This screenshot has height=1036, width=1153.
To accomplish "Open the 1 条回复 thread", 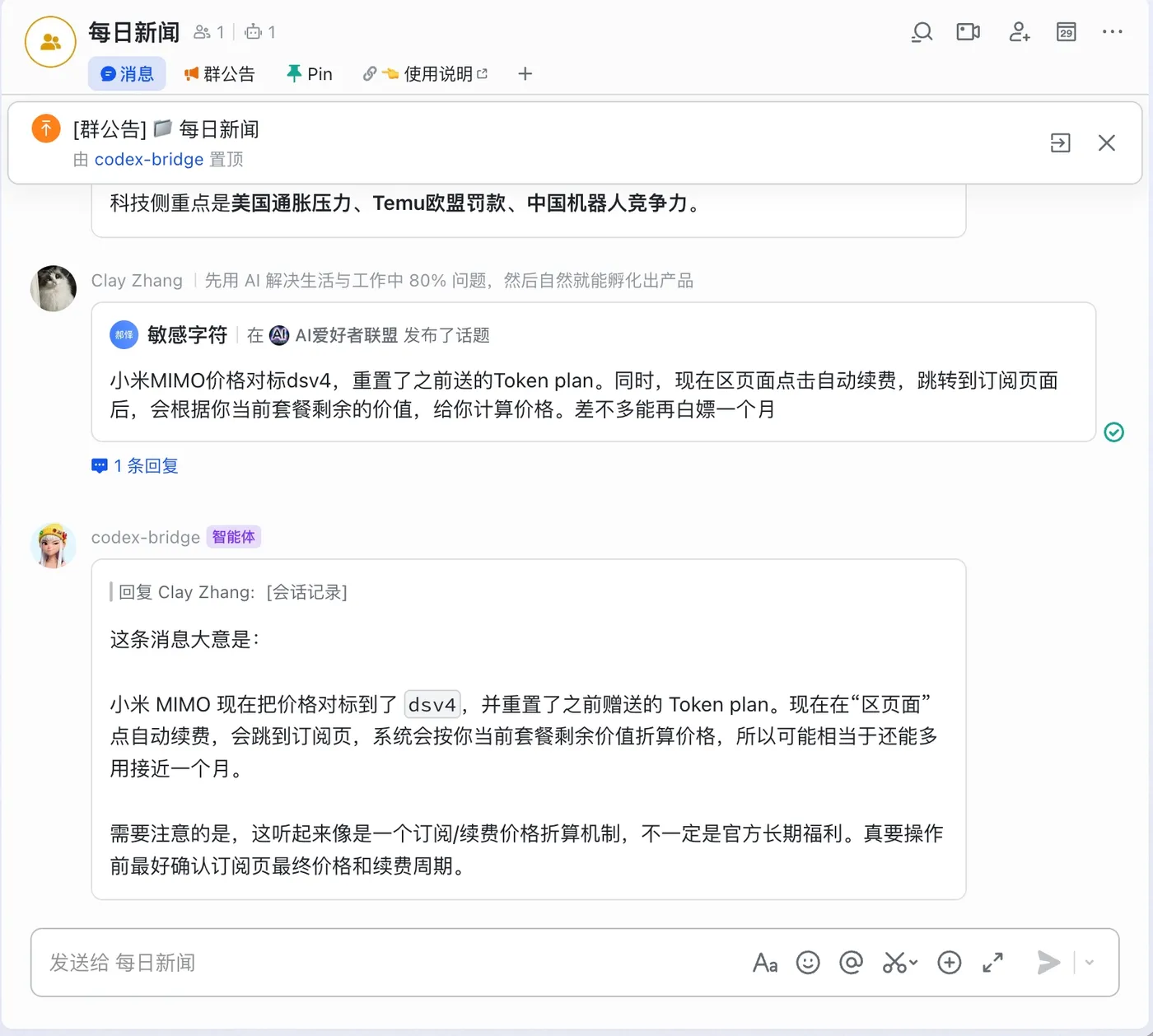I will tap(135, 466).
